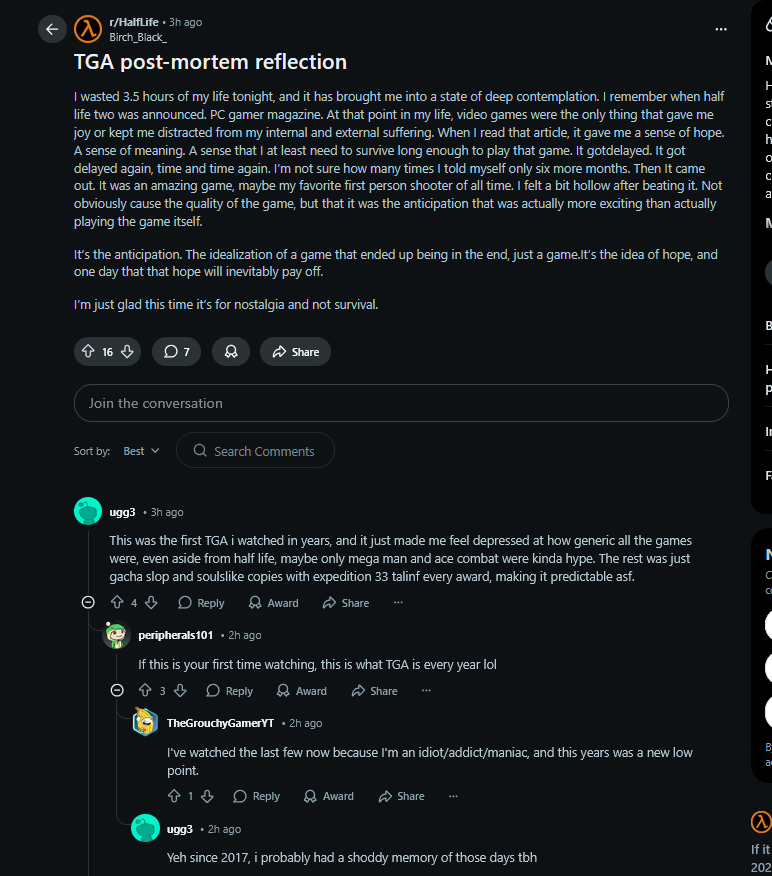This screenshot has height=876, width=772.
Task: Collapse the peripherals101 reply thread
Action: [117, 691]
